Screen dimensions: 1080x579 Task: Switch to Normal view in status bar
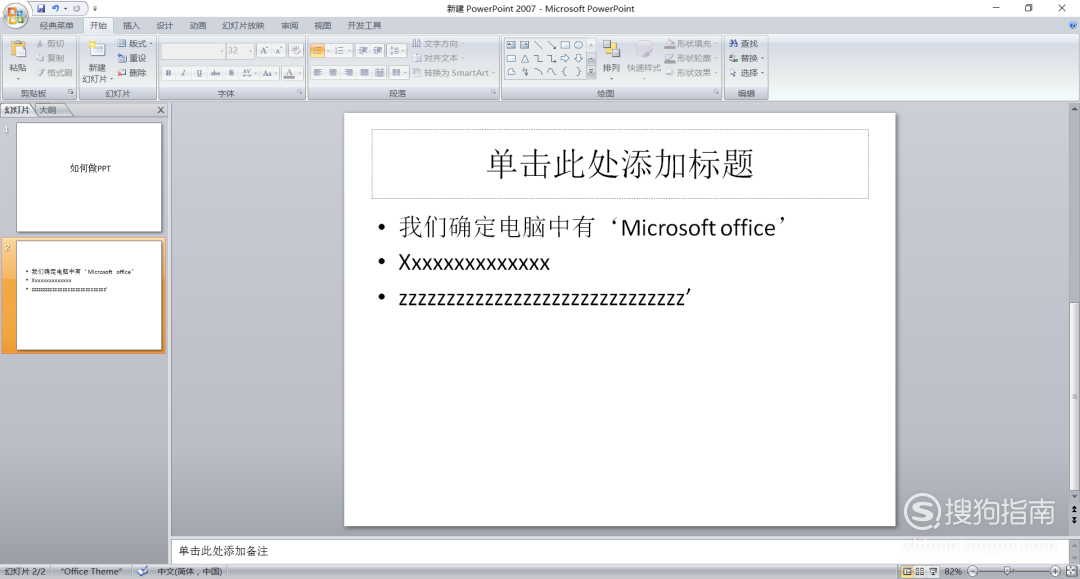point(907,571)
